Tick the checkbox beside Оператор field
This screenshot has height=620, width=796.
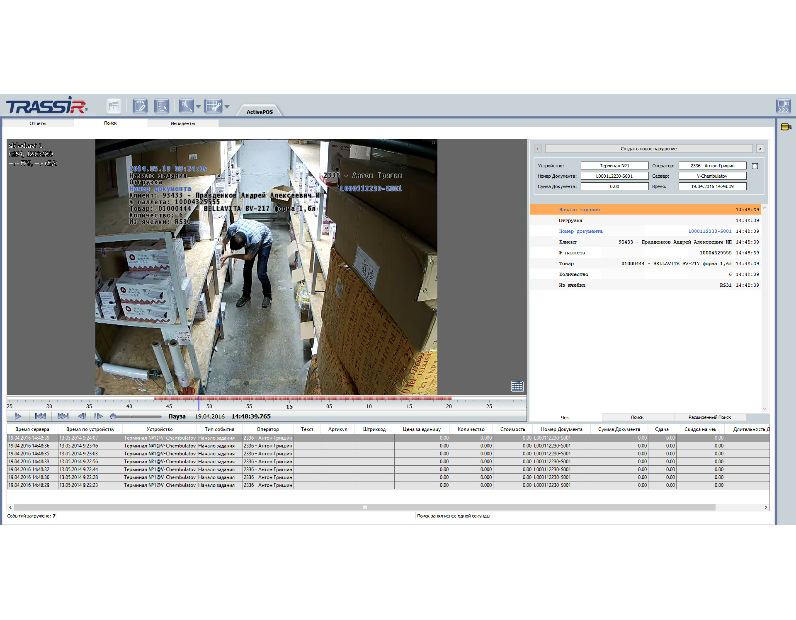(755, 166)
